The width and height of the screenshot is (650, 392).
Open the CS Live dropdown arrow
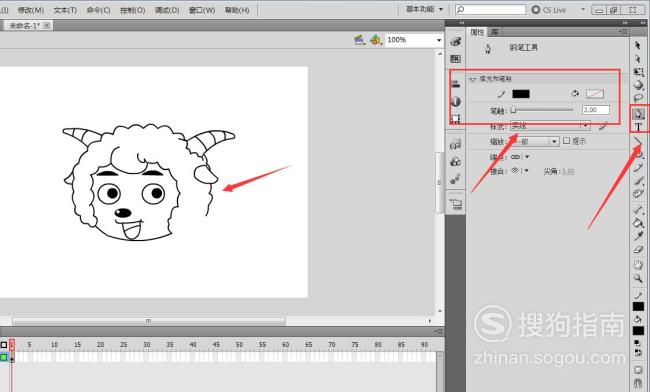point(583,9)
